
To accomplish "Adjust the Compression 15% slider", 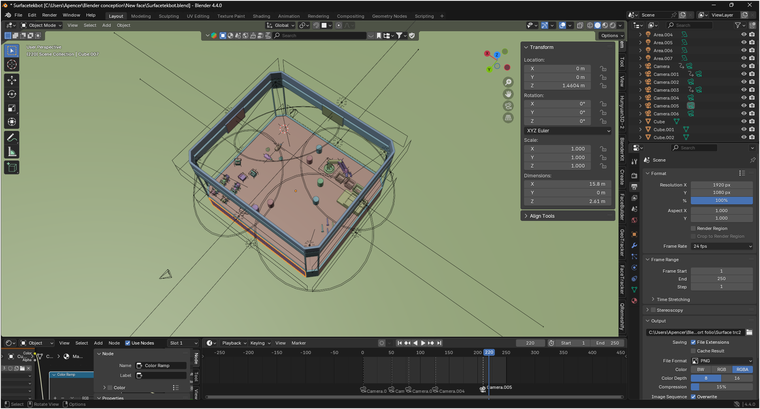I will (x=722, y=387).
